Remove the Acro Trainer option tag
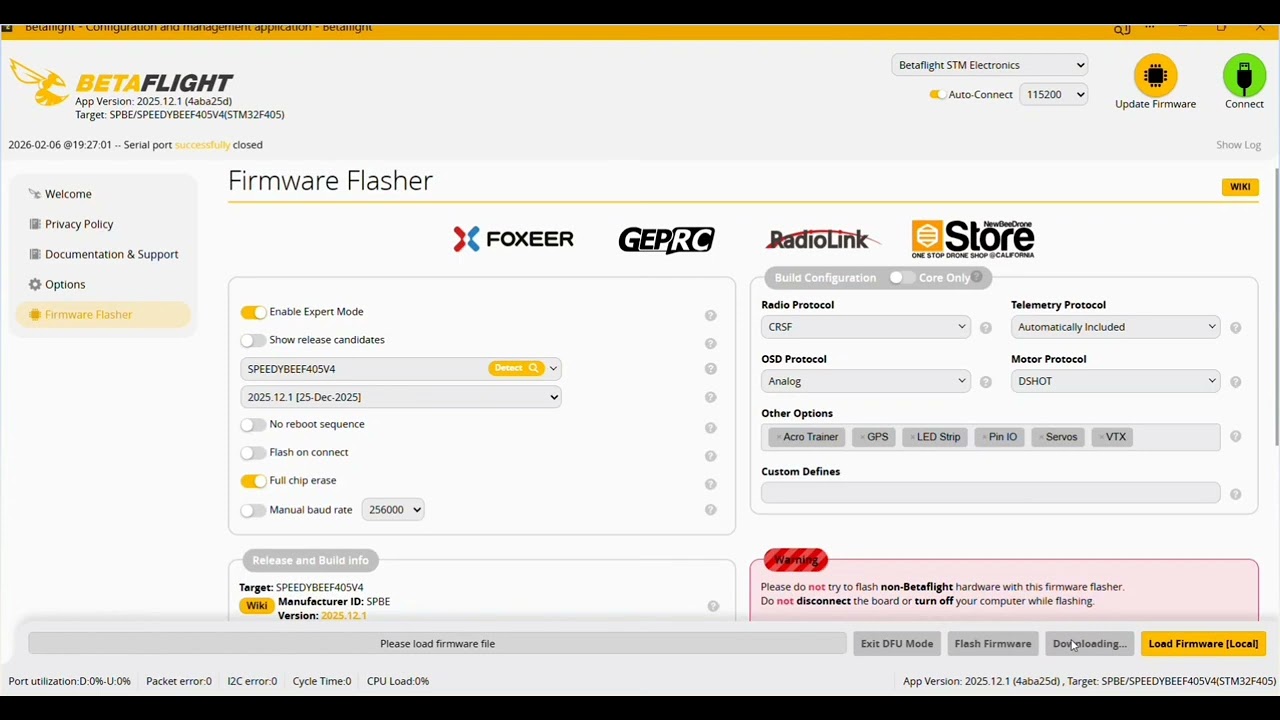This screenshot has height=720, width=1280. [x=778, y=437]
